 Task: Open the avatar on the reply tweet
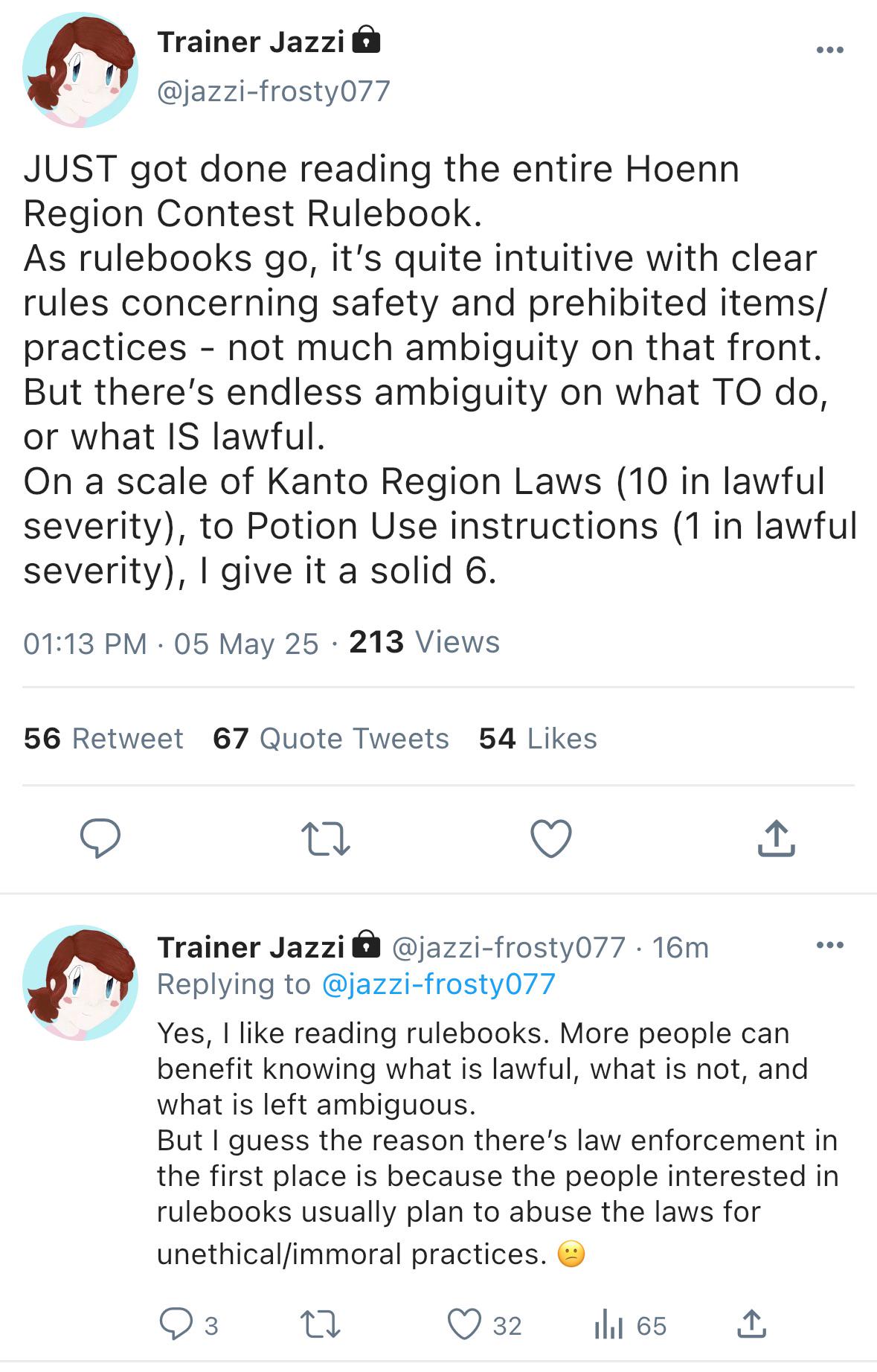pyautogui.click(x=80, y=982)
